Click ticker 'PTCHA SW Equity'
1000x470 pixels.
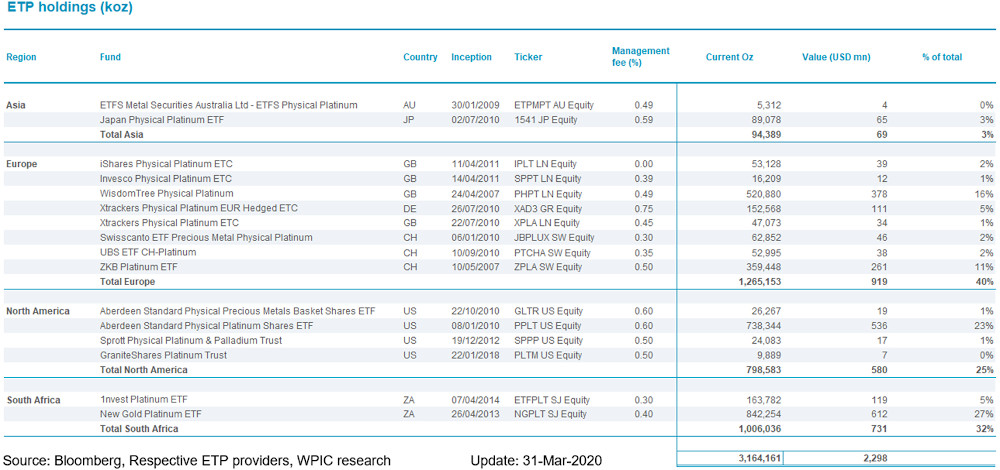click(552, 252)
